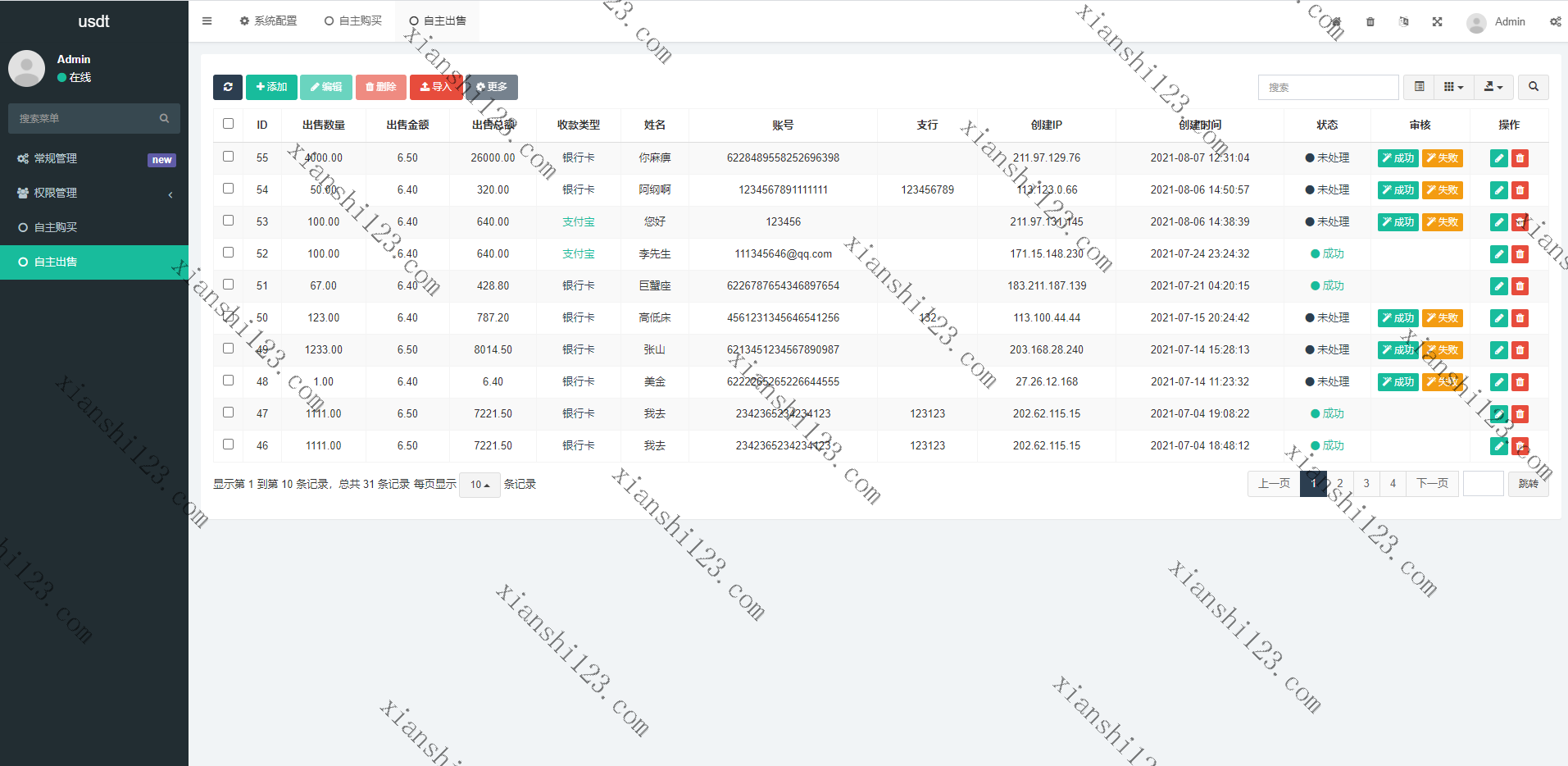Screen dimensions: 1568x766
Task: Click the red delete icon for ID 47
Action: click(x=1520, y=414)
